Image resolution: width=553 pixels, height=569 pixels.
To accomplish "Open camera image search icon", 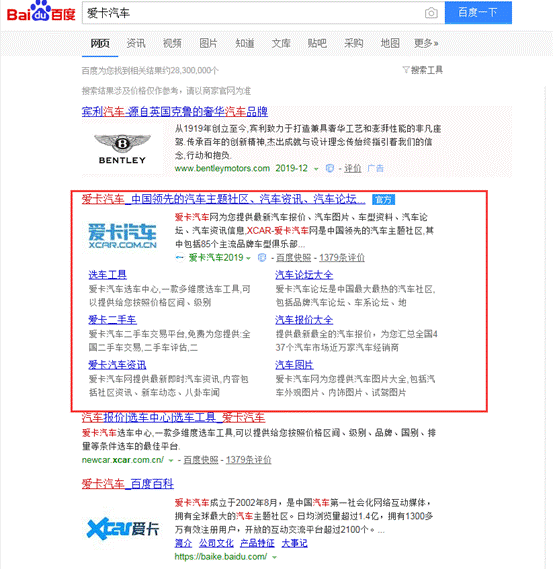I will click(x=431, y=13).
